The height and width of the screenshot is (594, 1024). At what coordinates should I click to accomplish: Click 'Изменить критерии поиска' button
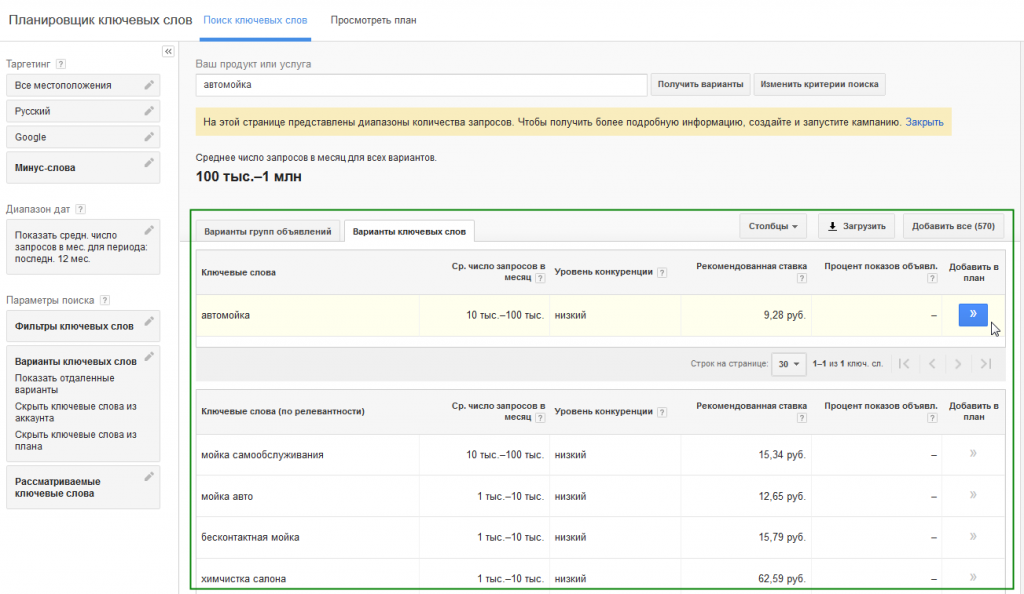point(820,84)
